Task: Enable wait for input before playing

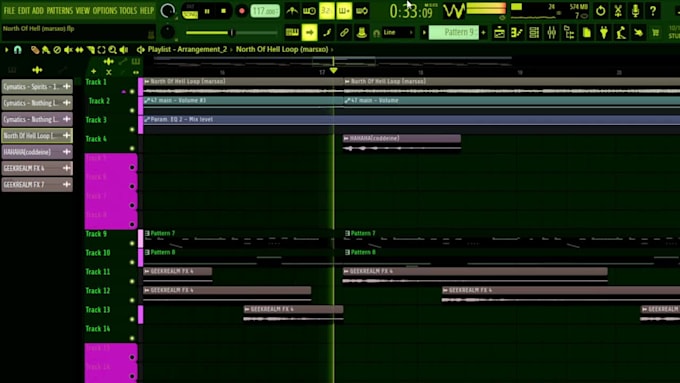Action: [309, 11]
